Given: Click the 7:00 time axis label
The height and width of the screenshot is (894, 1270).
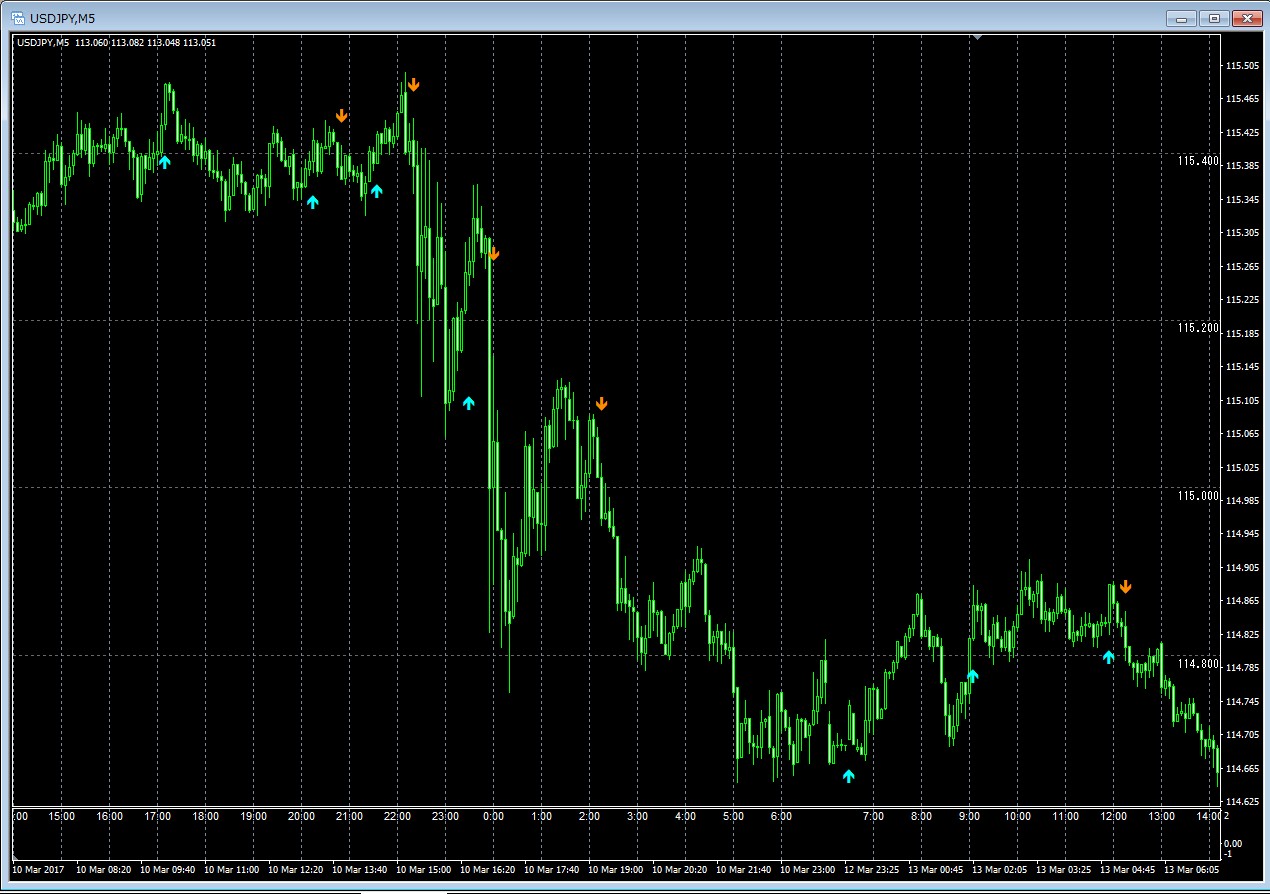Looking at the screenshot, I should (873, 817).
